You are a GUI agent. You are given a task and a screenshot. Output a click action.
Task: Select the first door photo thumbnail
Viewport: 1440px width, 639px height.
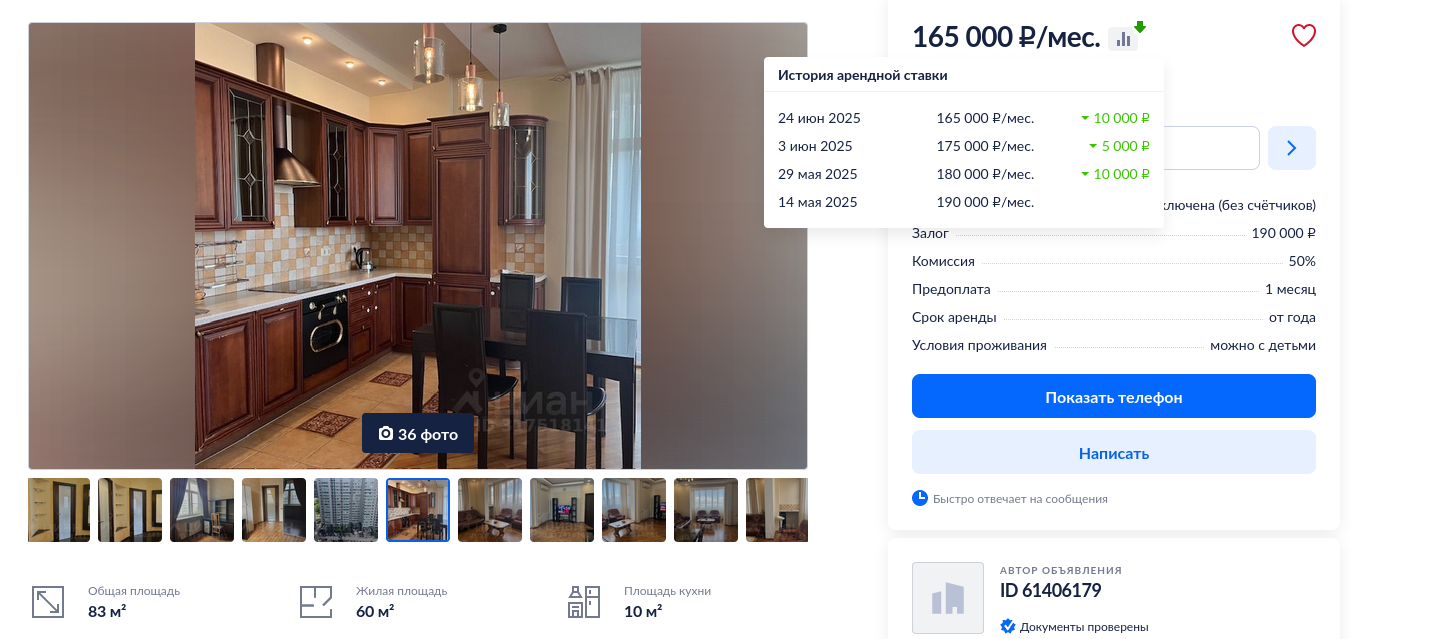[x=59, y=510]
